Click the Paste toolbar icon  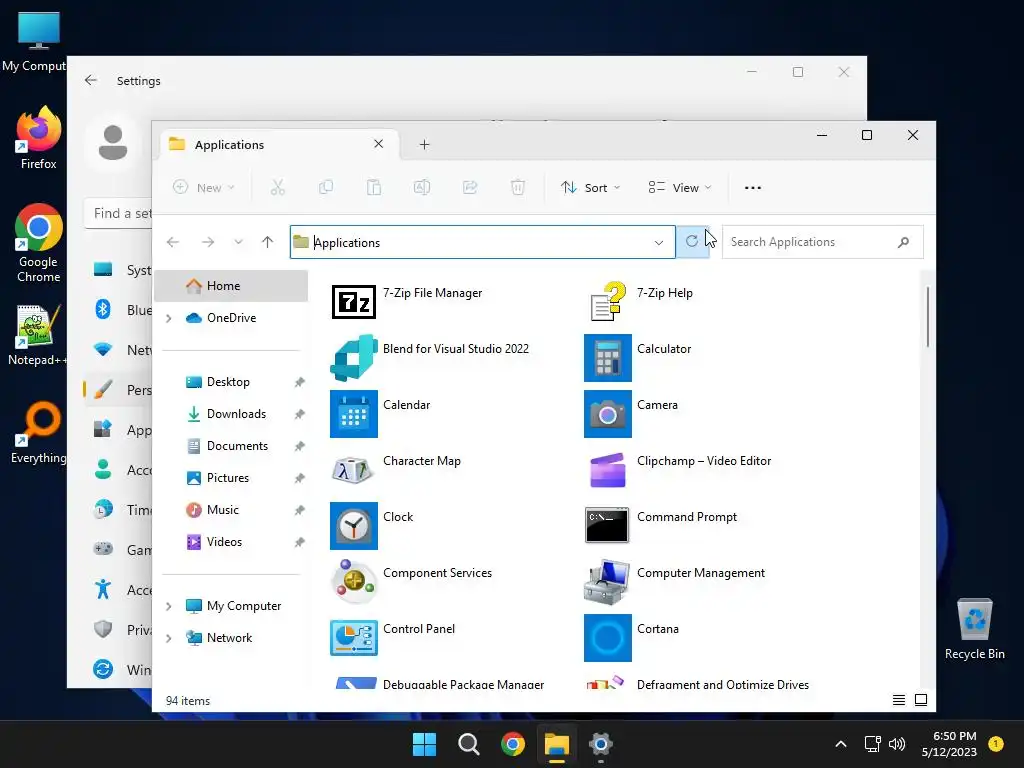click(x=374, y=187)
